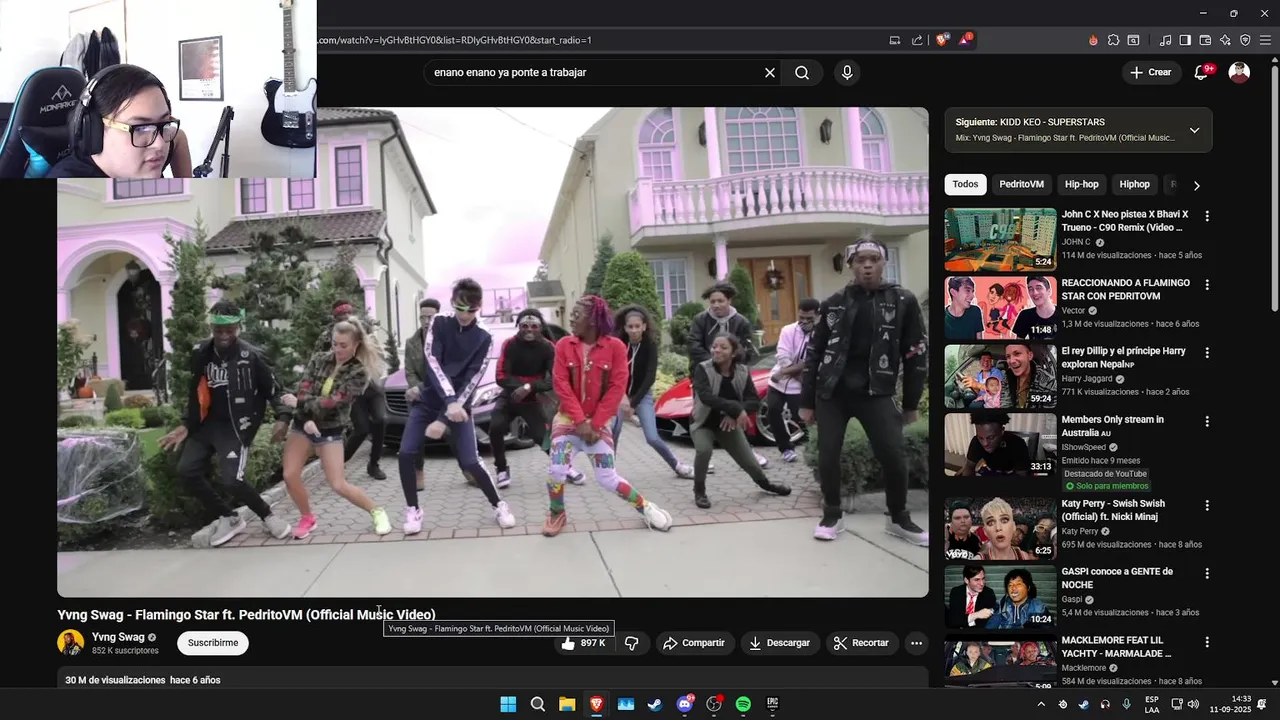The image size is (1280, 720).
Task: Click Recortar clip button
Action: tap(862, 643)
